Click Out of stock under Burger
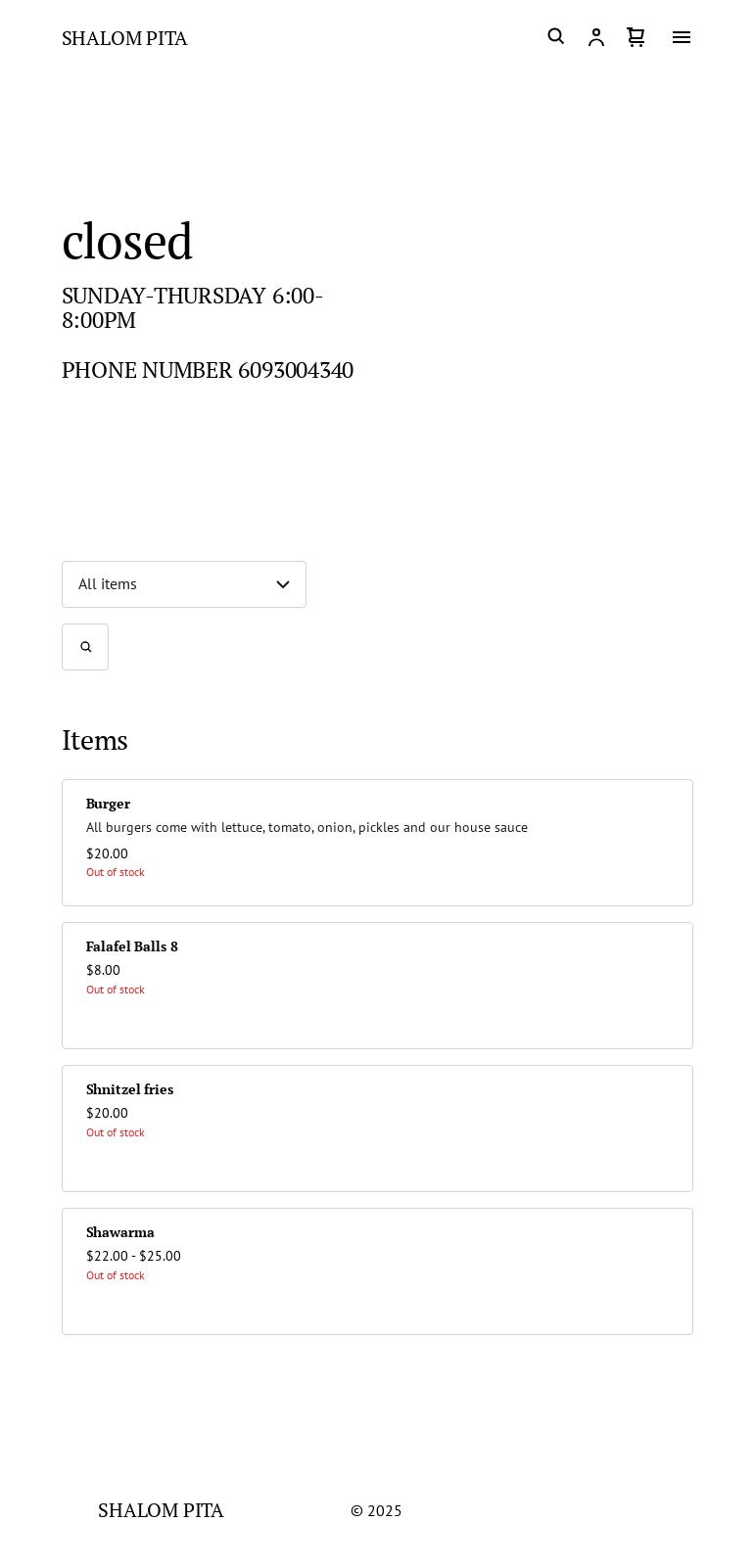This screenshot has width=754, height=1568. [116, 872]
